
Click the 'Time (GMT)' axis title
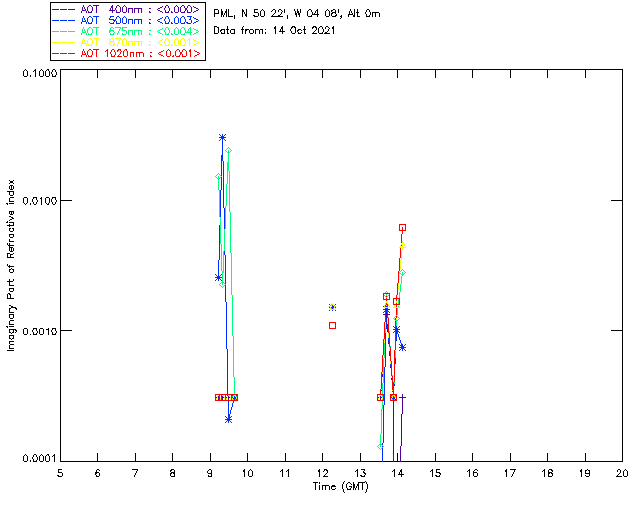(x=340, y=487)
